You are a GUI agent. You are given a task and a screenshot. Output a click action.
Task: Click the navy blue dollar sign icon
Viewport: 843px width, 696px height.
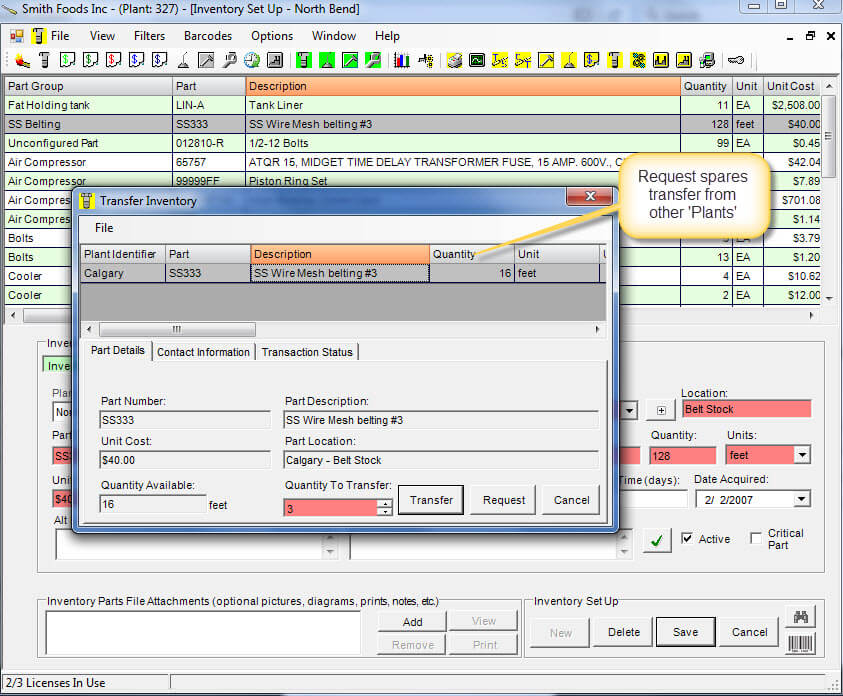160,60
